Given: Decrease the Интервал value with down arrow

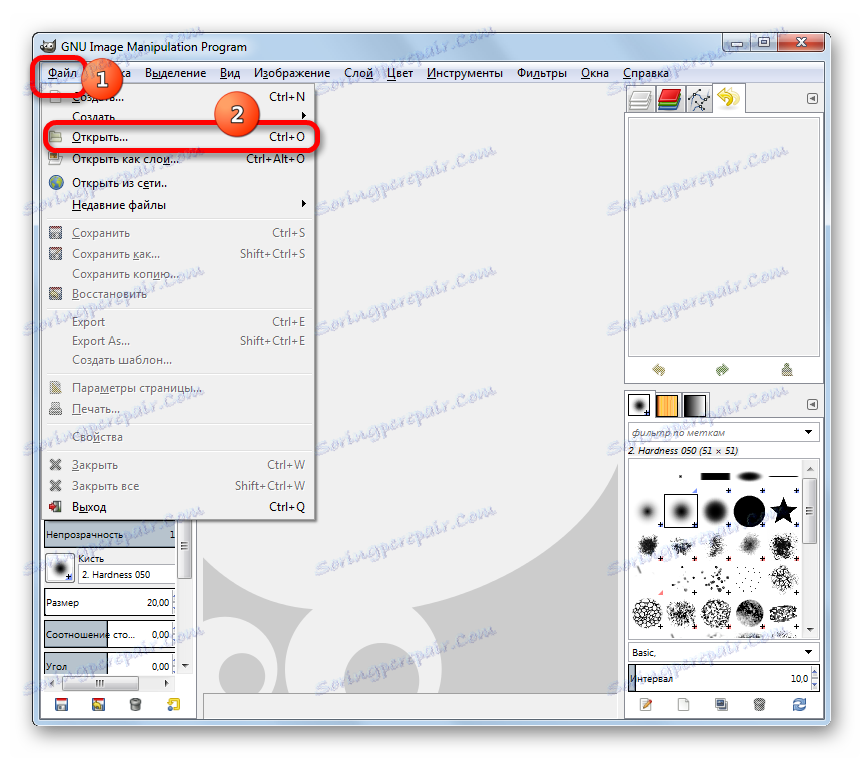Looking at the screenshot, I should click(814, 683).
